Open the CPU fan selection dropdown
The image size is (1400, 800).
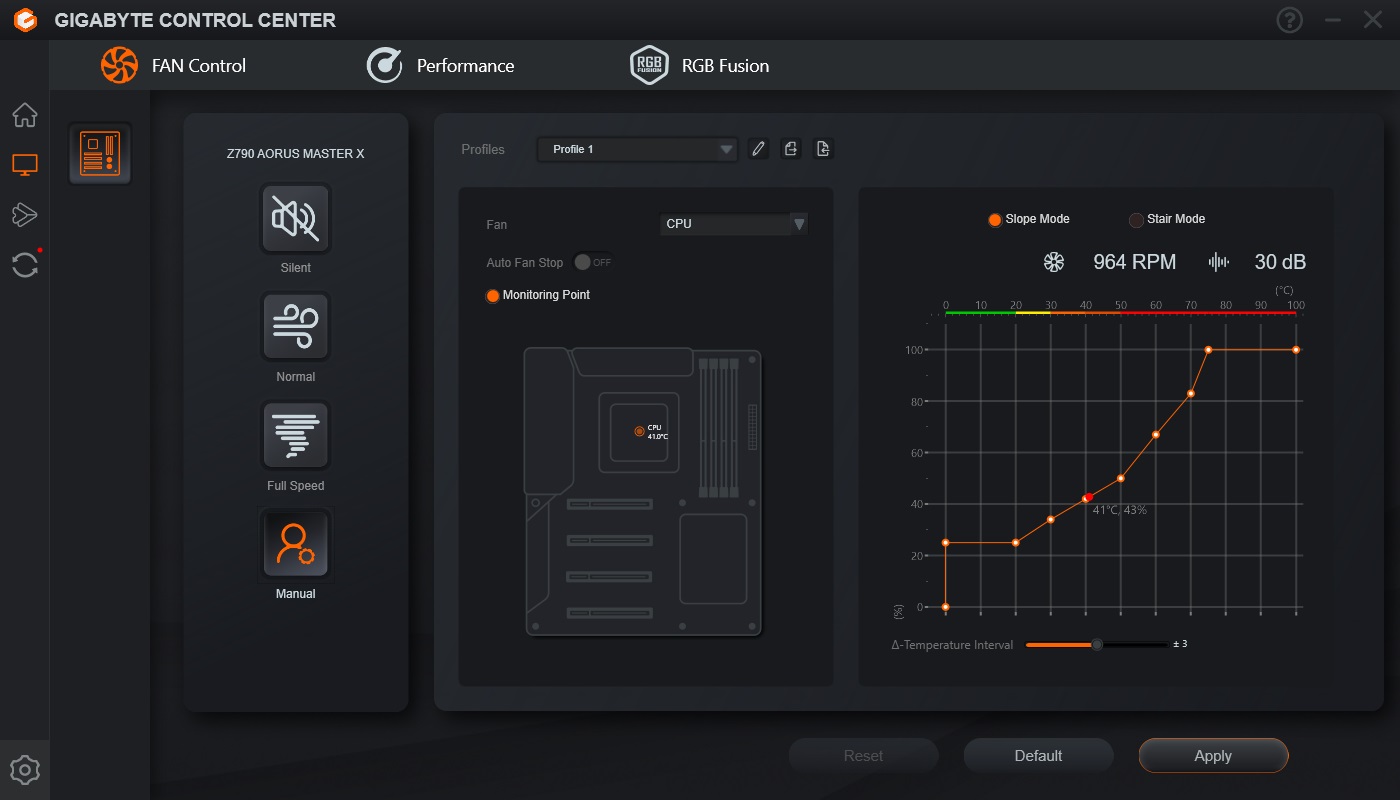(x=734, y=224)
